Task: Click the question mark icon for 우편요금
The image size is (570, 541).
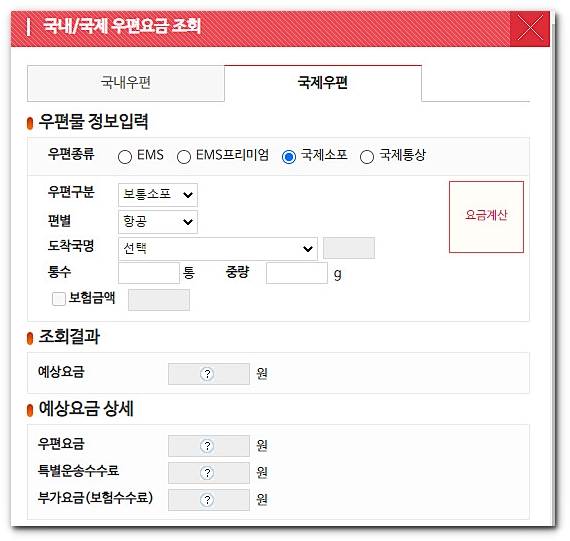Action: tap(207, 446)
